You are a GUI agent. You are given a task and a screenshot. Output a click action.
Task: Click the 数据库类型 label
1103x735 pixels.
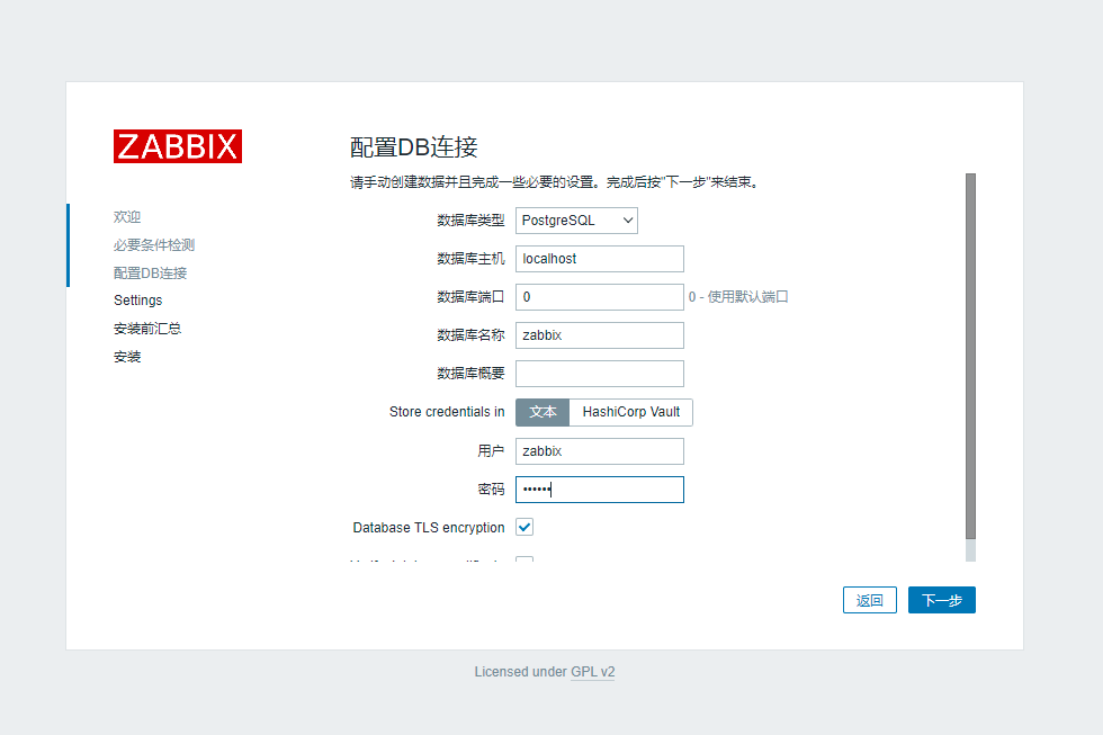tap(471, 221)
